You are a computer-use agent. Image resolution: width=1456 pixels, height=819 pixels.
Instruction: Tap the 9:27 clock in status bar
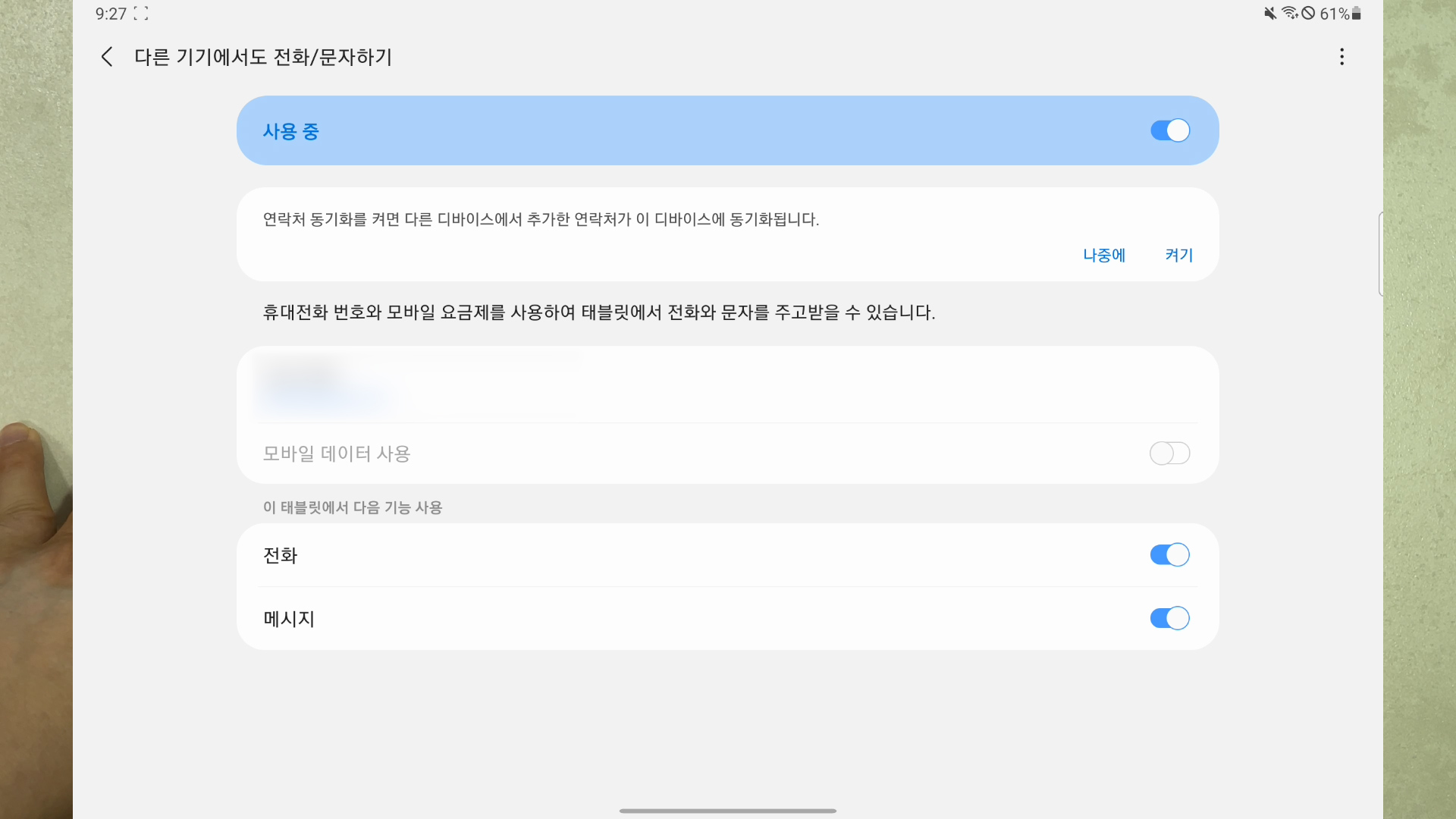click(x=111, y=14)
